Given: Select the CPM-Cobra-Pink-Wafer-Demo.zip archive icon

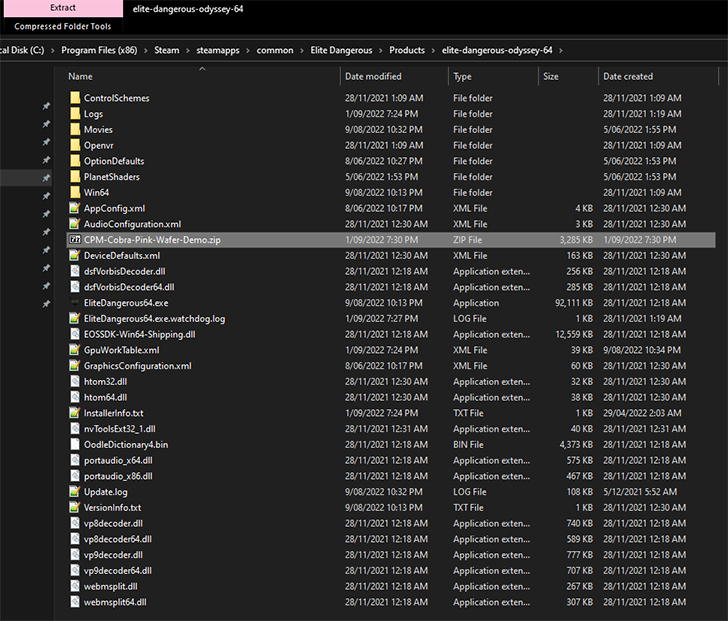Looking at the screenshot, I should pos(75,240).
